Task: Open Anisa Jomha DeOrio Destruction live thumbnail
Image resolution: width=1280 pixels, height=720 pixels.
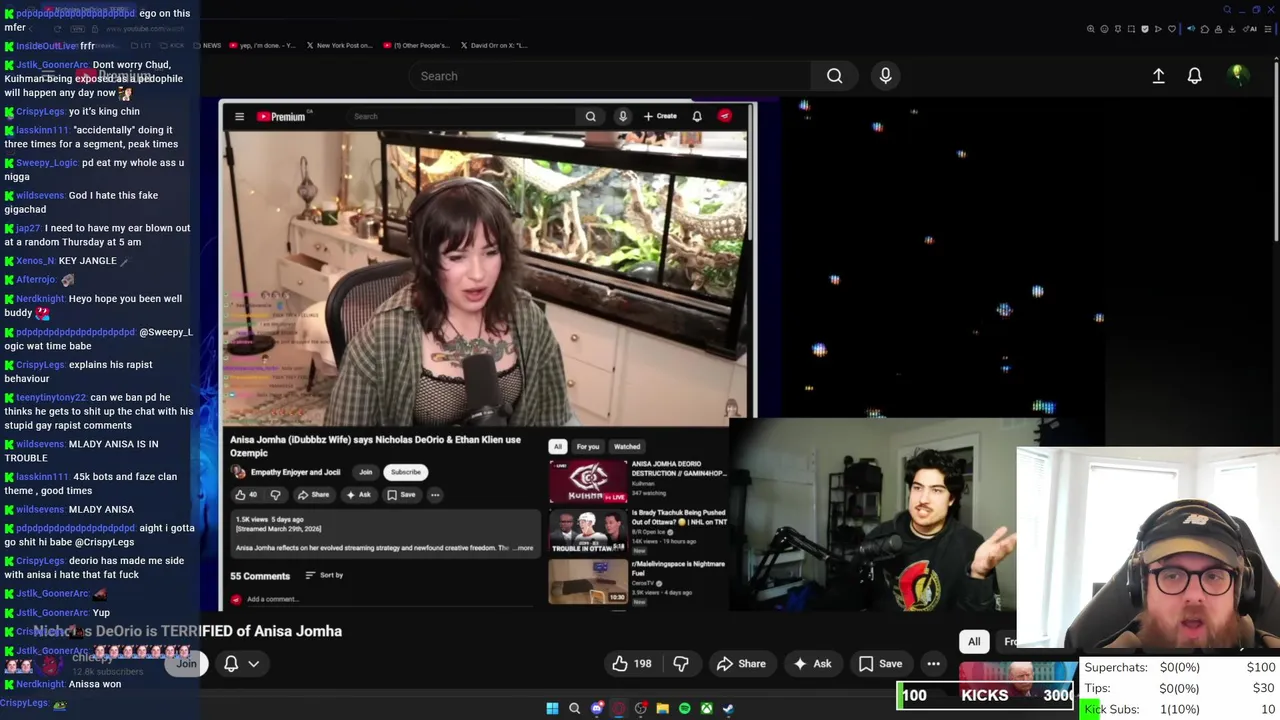Action: point(588,481)
